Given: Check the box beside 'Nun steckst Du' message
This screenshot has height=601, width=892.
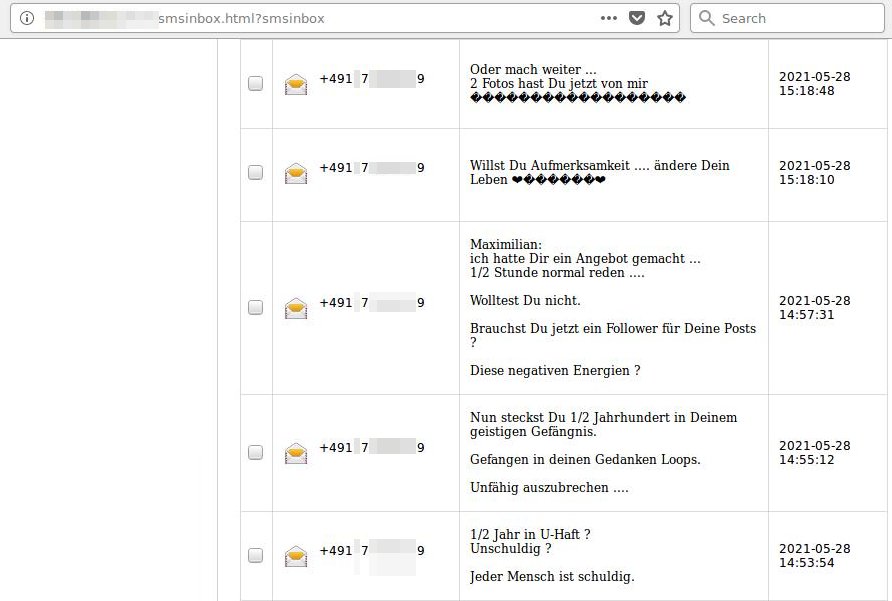Looking at the screenshot, I should tap(255, 452).
